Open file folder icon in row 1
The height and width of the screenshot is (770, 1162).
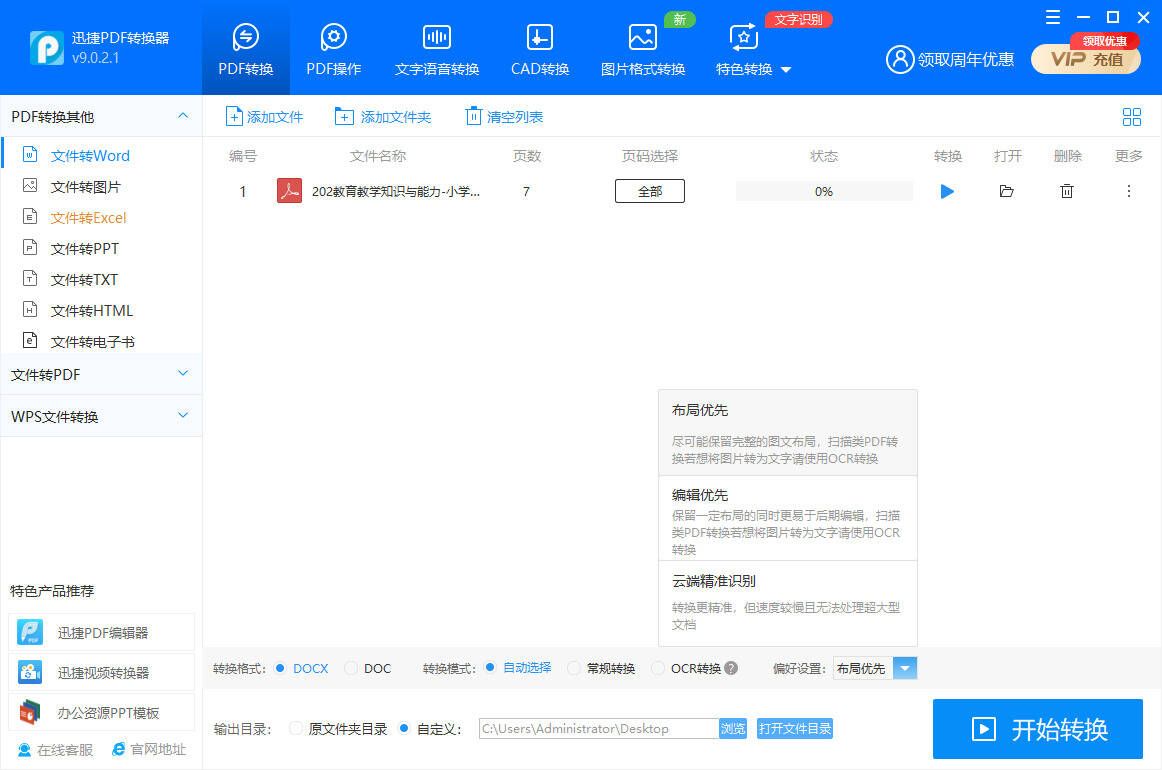point(1006,191)
